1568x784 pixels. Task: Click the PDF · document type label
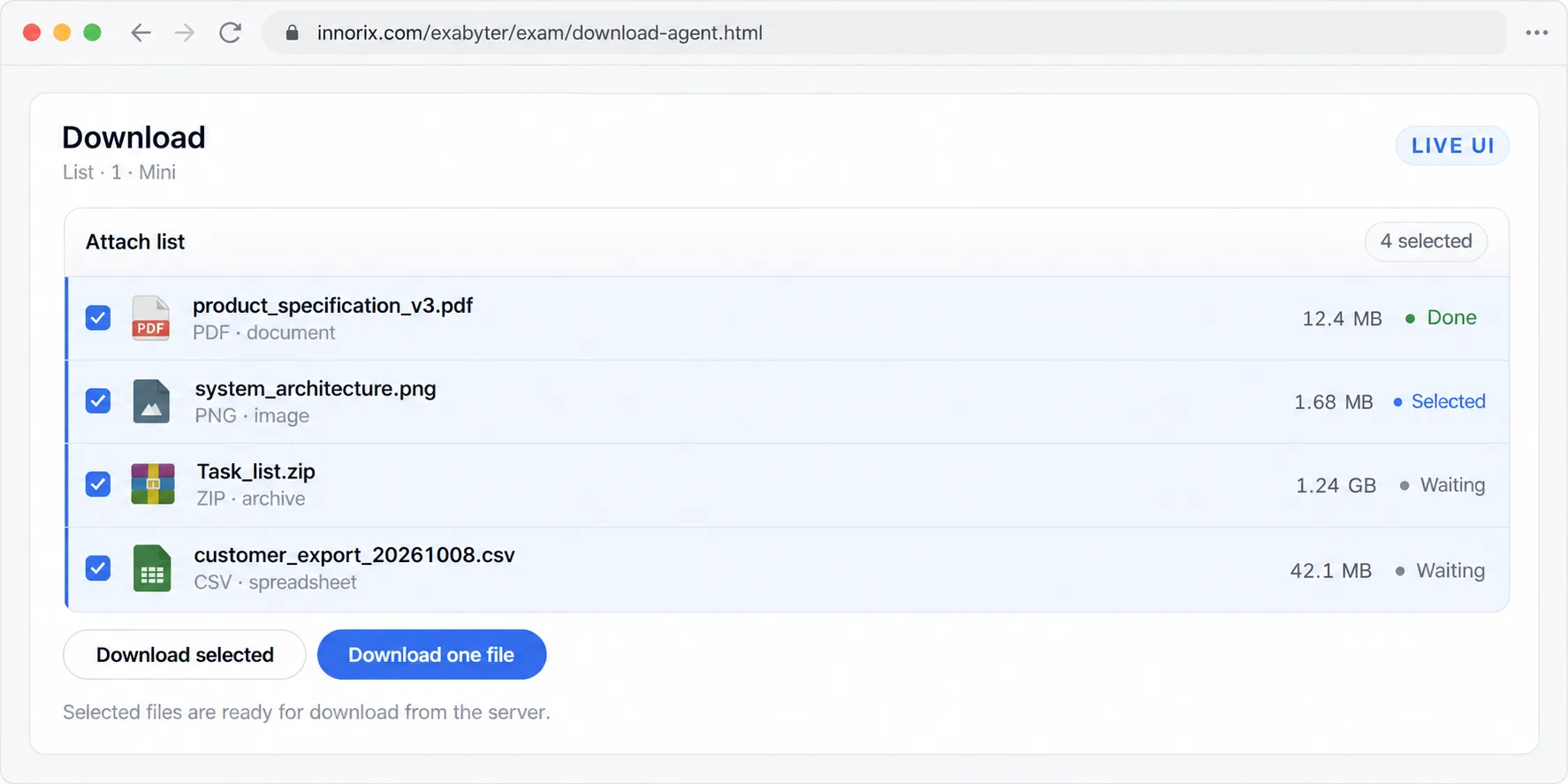tap(264, 332)
